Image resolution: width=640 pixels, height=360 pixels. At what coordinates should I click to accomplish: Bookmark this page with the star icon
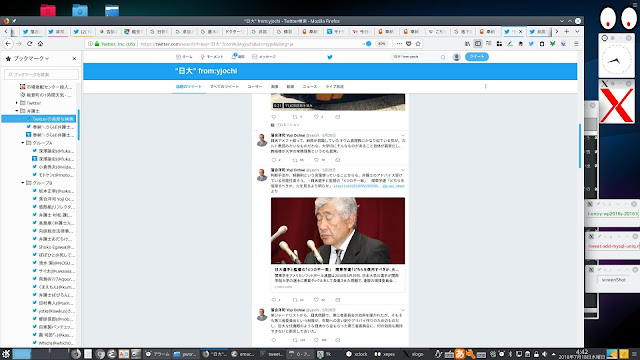pyautogui.click(x=418, y=44)
